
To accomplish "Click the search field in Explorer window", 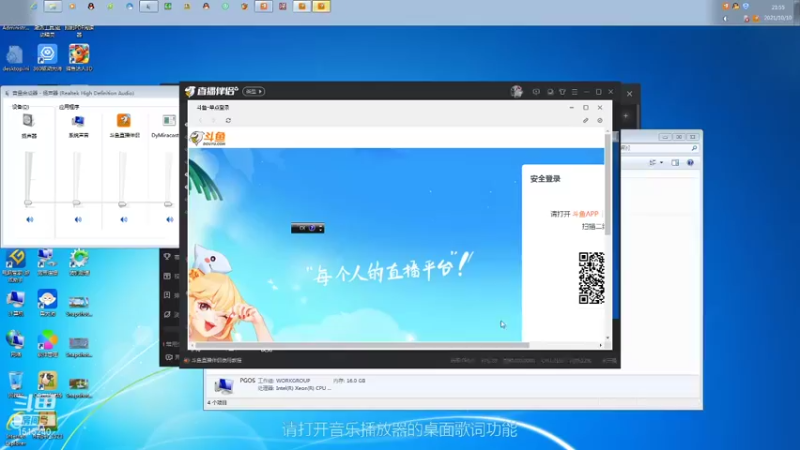I will coord(658,148).
